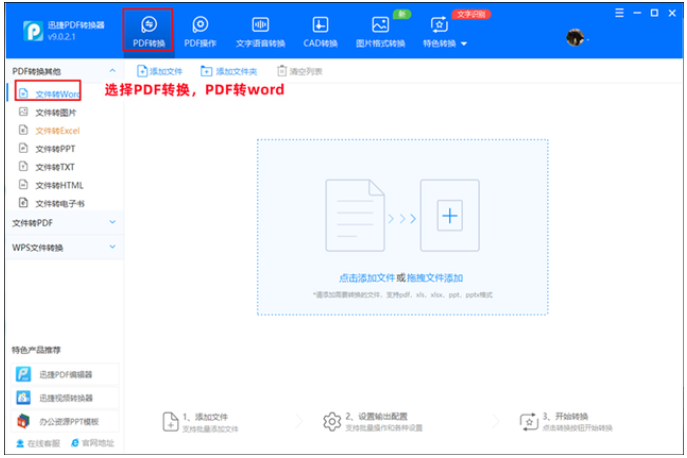Collapse the PDF转换其他 section
Image resolution: width=687 pixels, height=458 pixels.
(112, 71)
